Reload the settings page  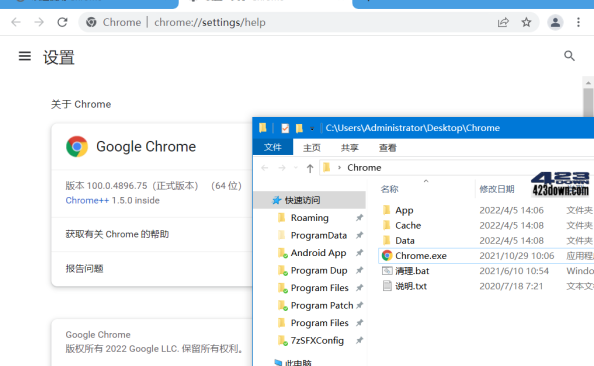[63, 22]
